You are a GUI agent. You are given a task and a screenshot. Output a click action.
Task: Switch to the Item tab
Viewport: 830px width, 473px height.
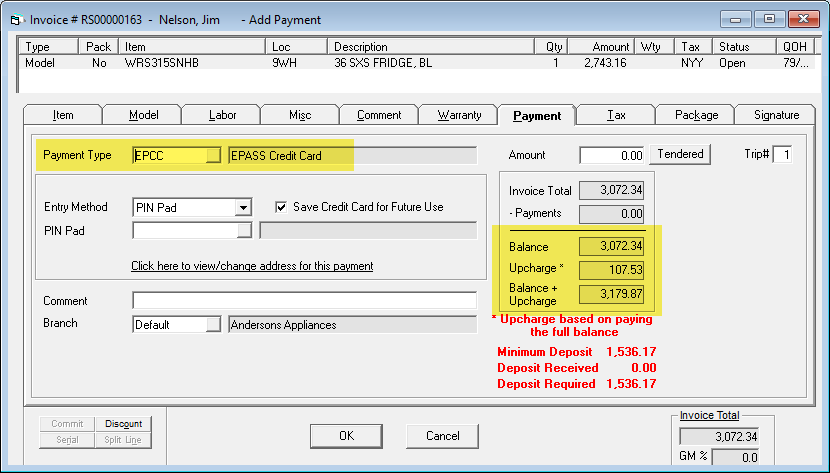click(x=63, y=115)
